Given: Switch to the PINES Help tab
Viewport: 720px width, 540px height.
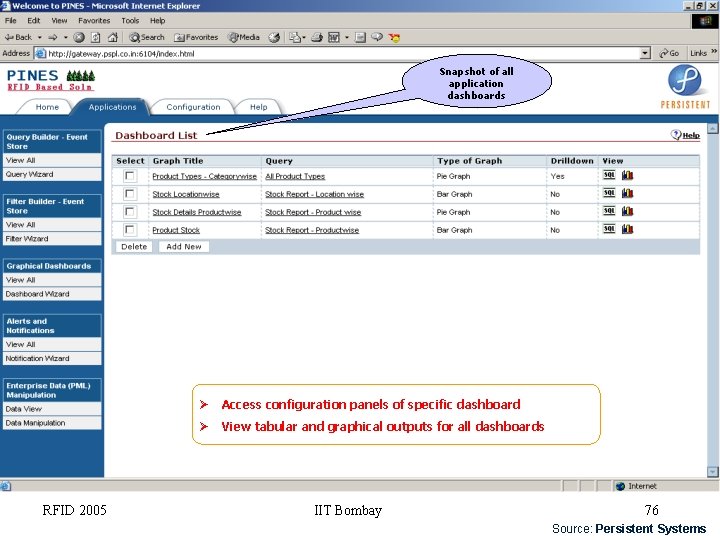Looking at the screenshot, I should 259,107.
